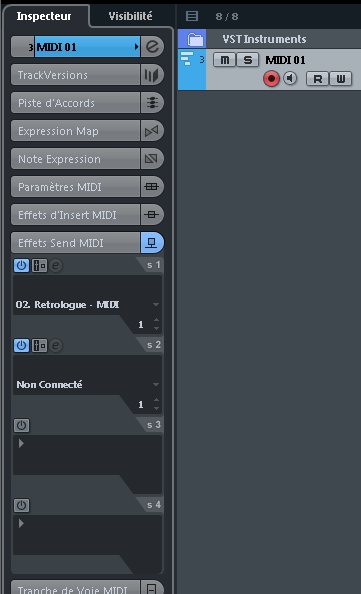The width and height of the screenshot is (361, 594).
Task: Click the Effets d'Insert MIDI icon
Action: [x=152, y=215]
